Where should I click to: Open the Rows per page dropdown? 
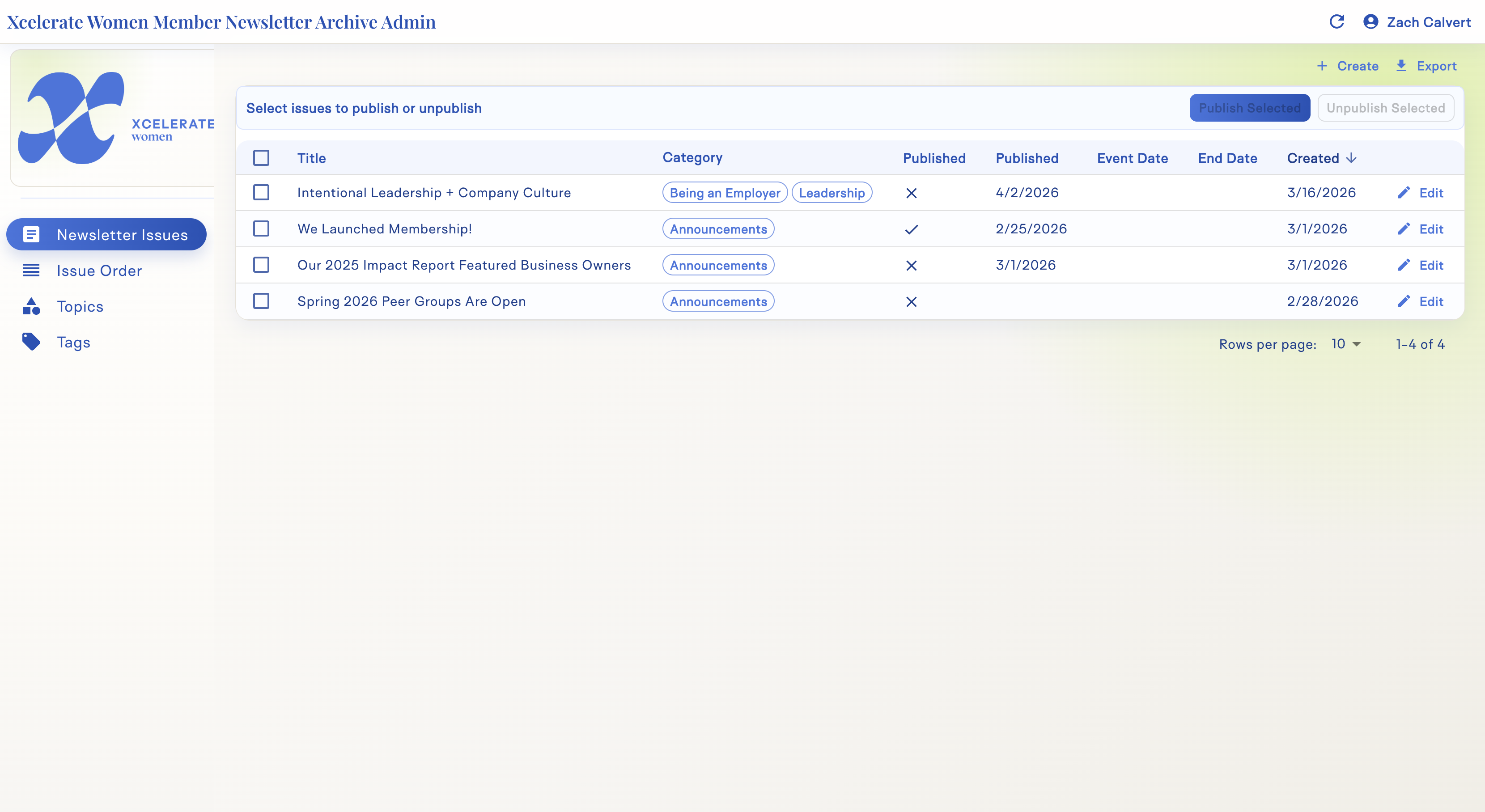tap(1345, 344)
